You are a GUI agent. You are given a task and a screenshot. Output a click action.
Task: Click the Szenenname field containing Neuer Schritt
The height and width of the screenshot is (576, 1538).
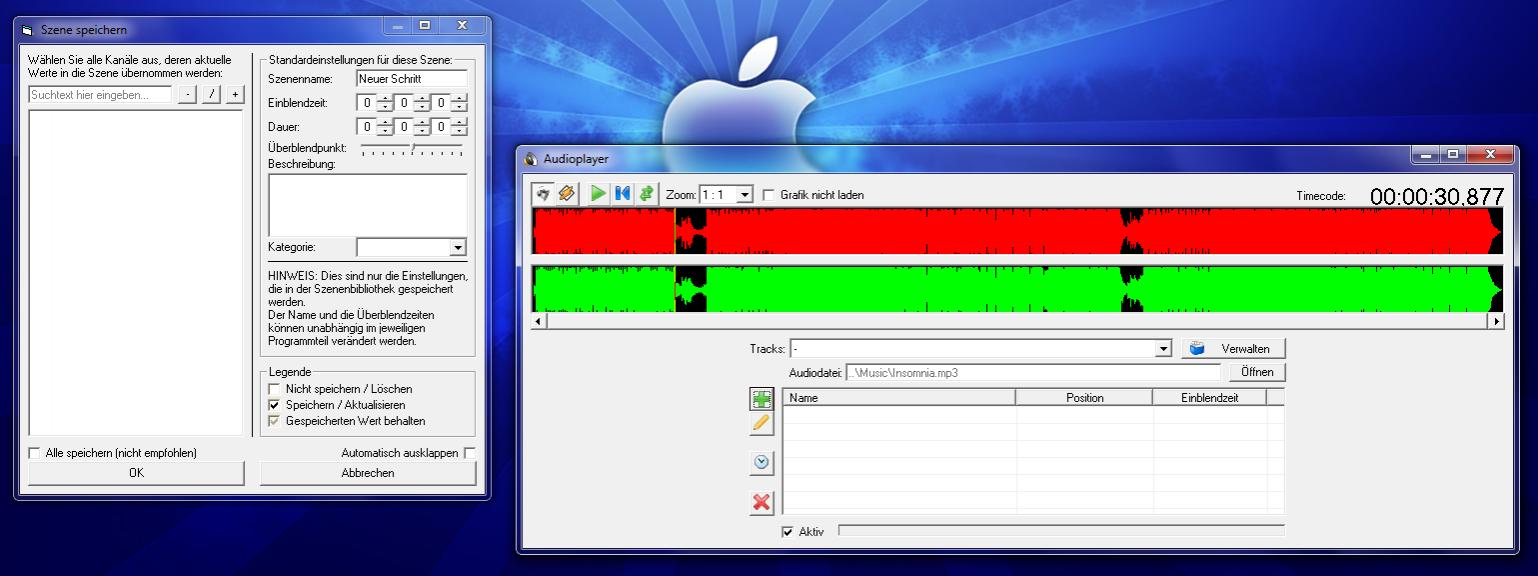click(412, 78)
